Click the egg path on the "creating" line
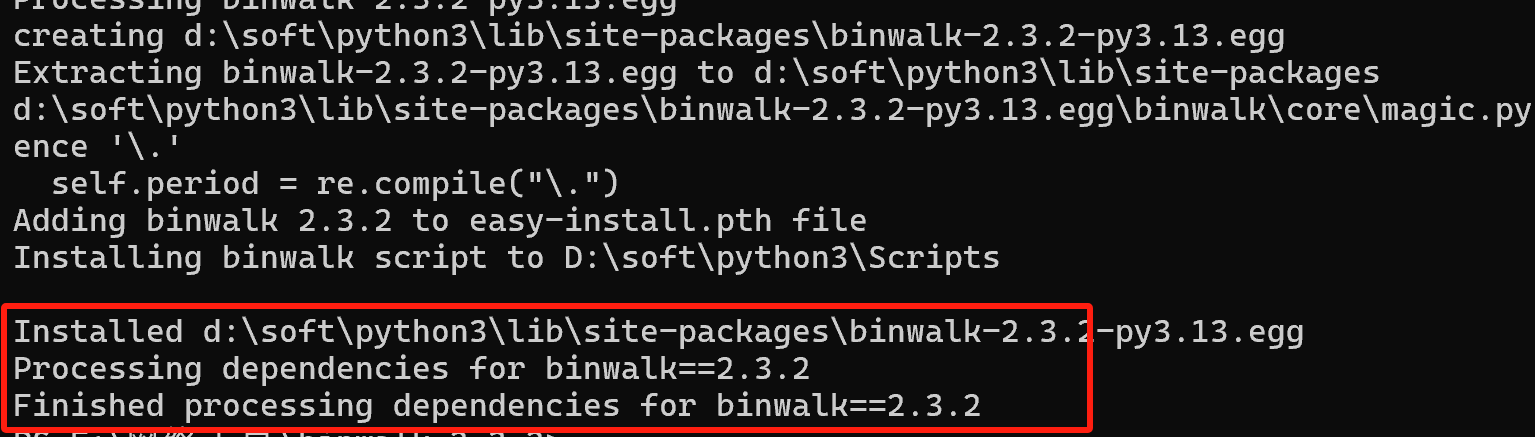The height and width of the screenshot is (437, 1535). [734, 37]
